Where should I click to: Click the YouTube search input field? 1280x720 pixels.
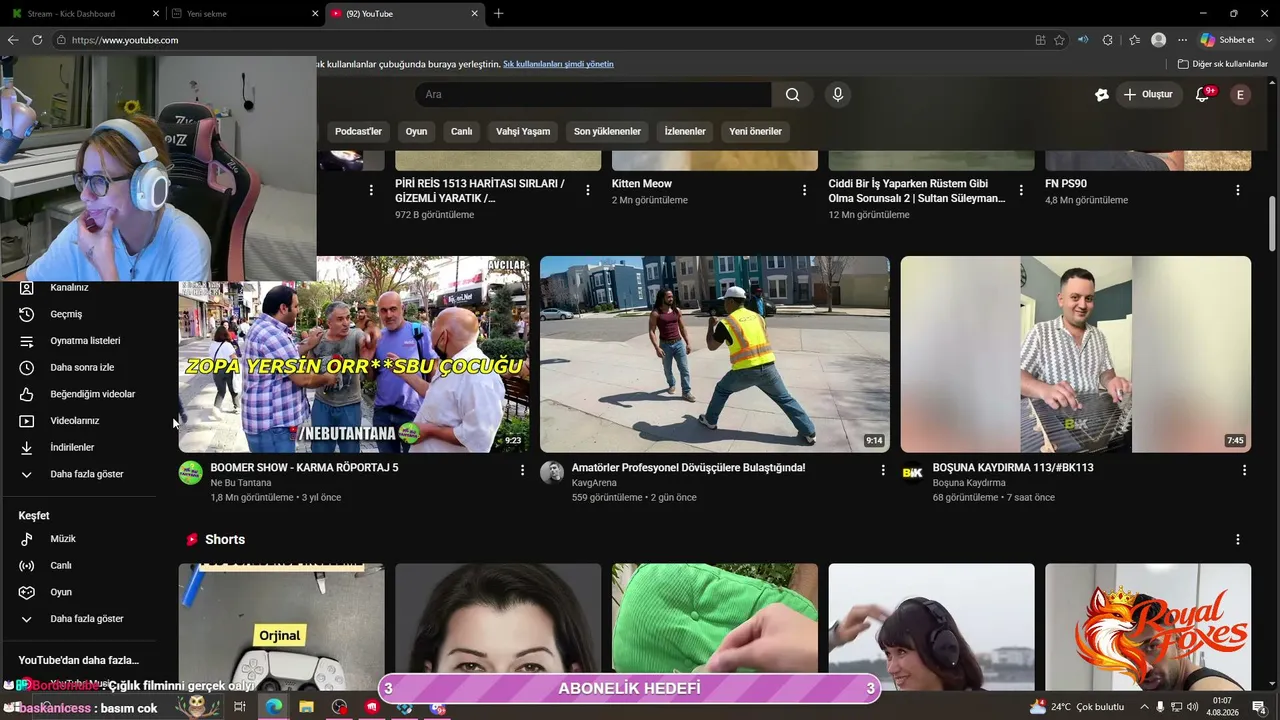593,95
